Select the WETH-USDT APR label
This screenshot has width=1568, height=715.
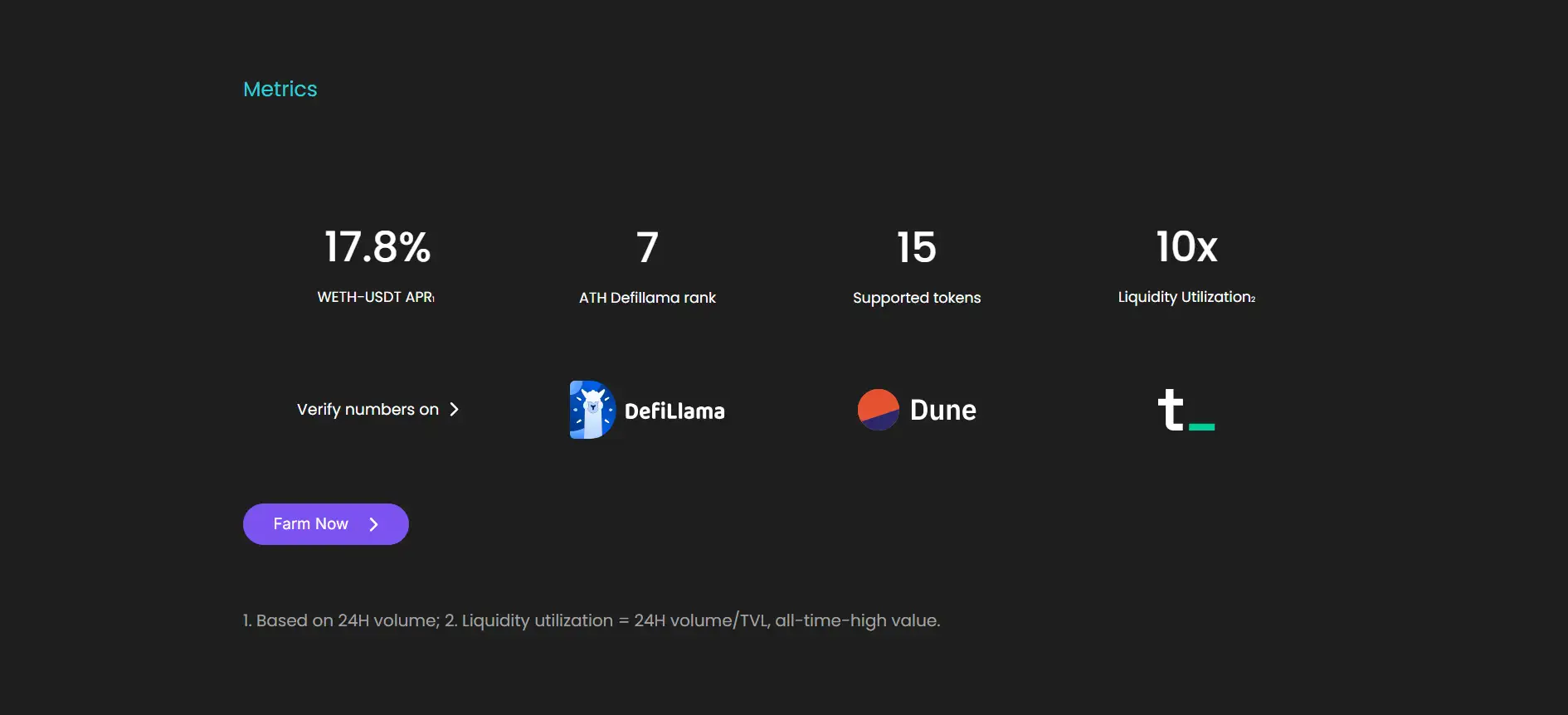pyautogui.click(x=376, y=297)
